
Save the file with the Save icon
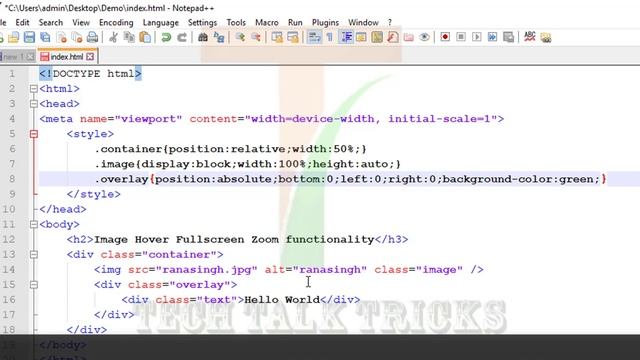(x=29, y=38)
